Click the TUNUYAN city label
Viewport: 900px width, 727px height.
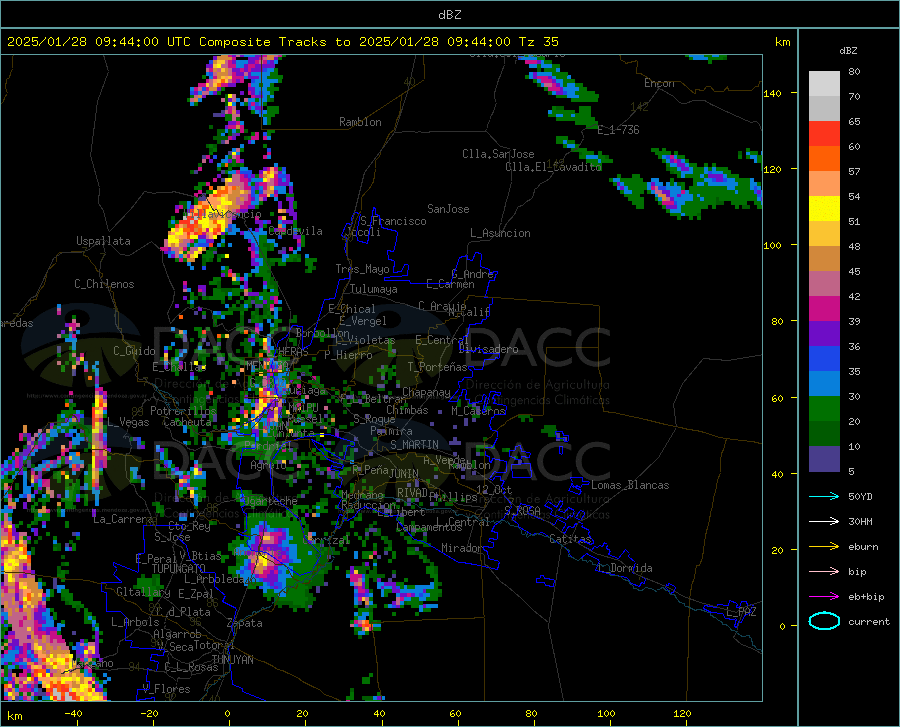coord(232,660)
